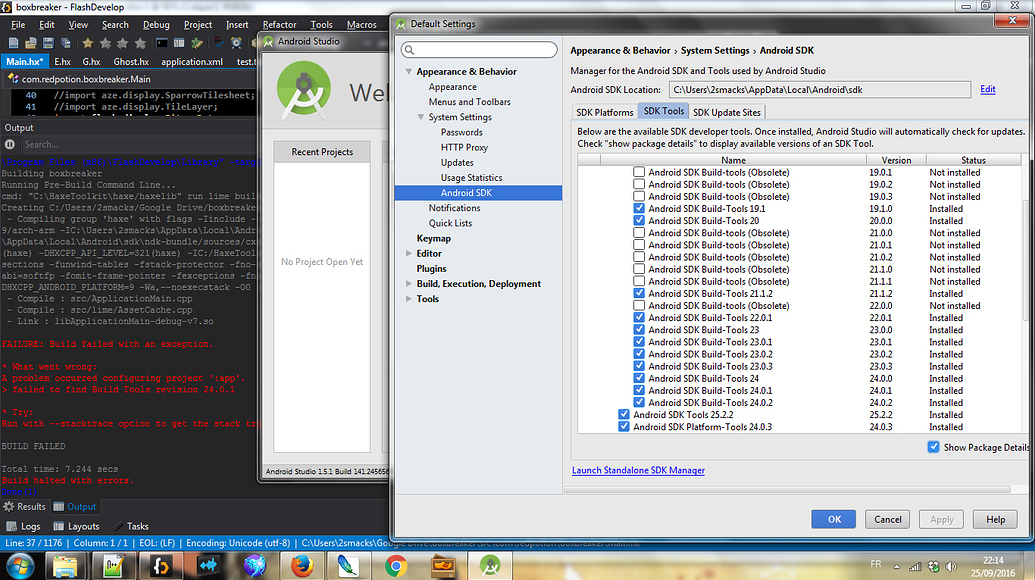Open the FlashDevelop Project menu
1035x580 pixels.
click(x=198, y=24)
